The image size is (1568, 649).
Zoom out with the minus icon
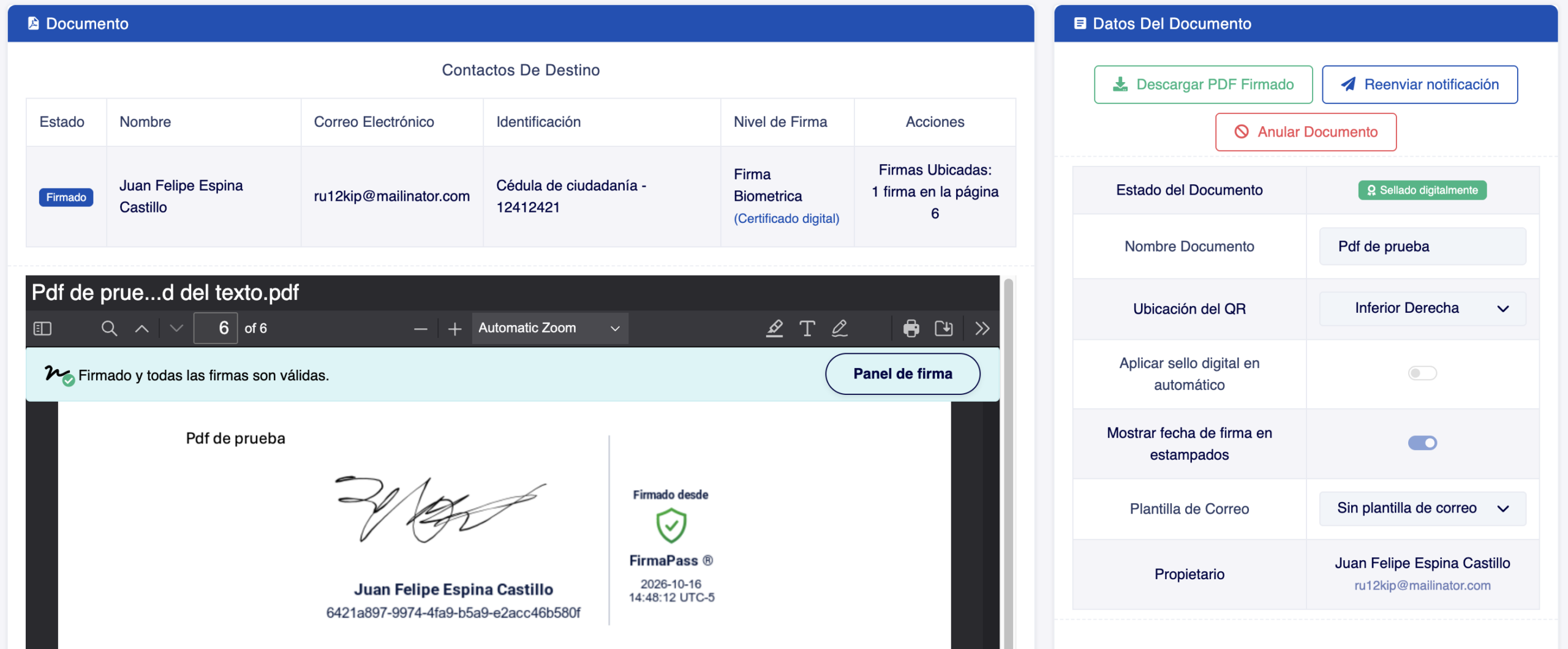(420, 329)
